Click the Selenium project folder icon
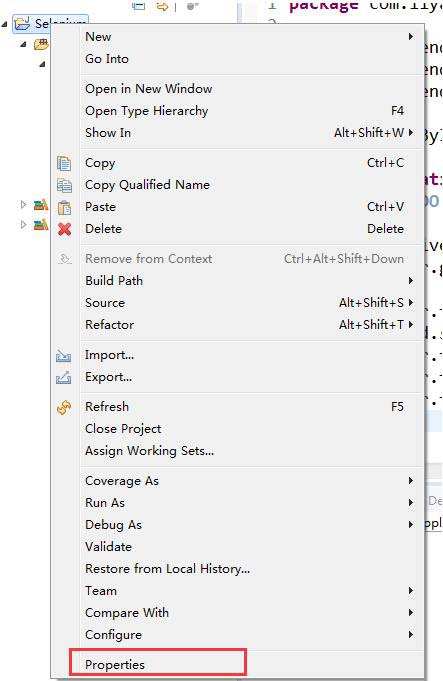The width and height of the screenshot is (443, 681). coord(22,23)
